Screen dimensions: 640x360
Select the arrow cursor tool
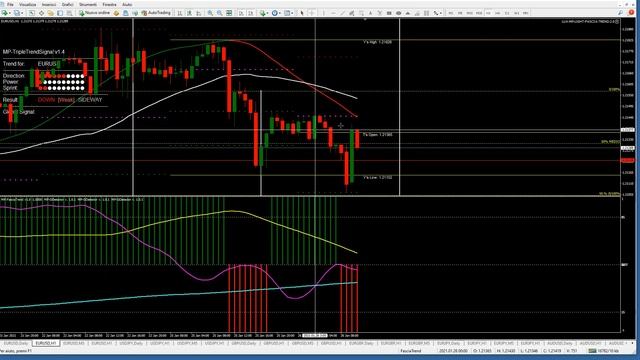302,13
